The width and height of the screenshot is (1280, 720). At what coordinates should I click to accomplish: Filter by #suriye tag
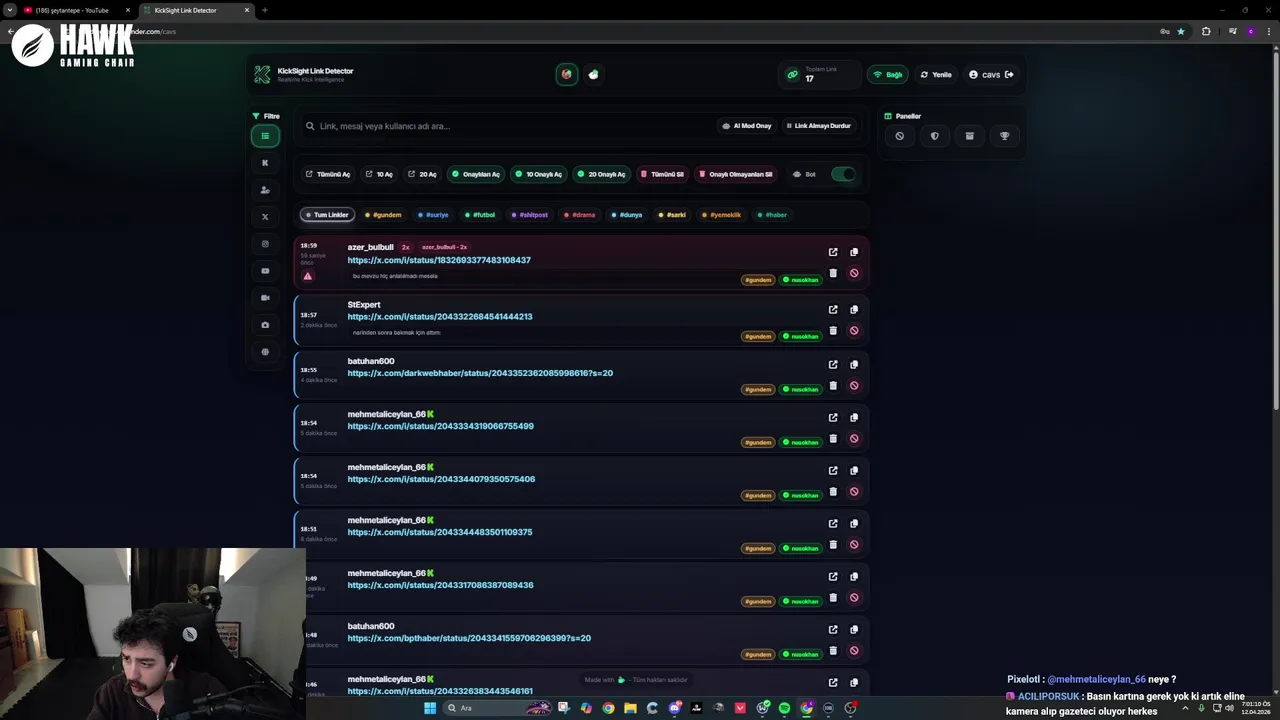pyautogui.click(x=433, y=215)
